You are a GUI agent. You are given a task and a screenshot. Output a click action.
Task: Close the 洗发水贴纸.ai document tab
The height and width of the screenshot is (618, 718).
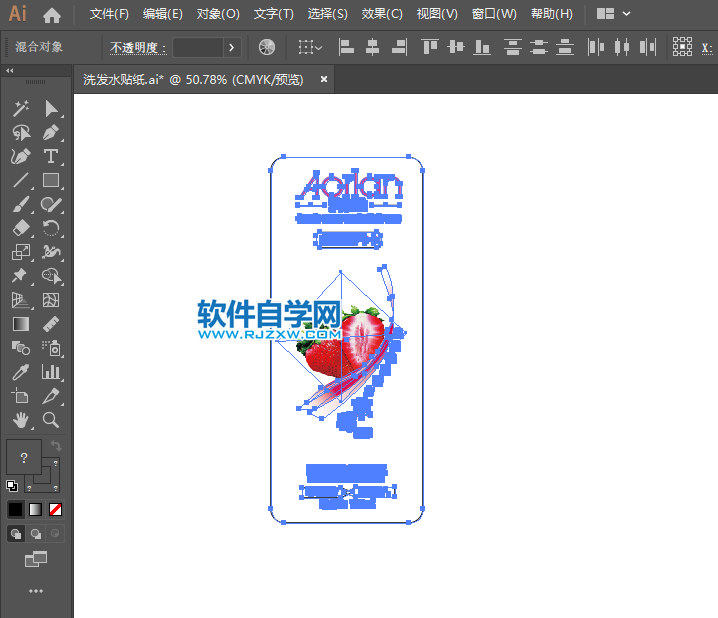pos(324,79)
